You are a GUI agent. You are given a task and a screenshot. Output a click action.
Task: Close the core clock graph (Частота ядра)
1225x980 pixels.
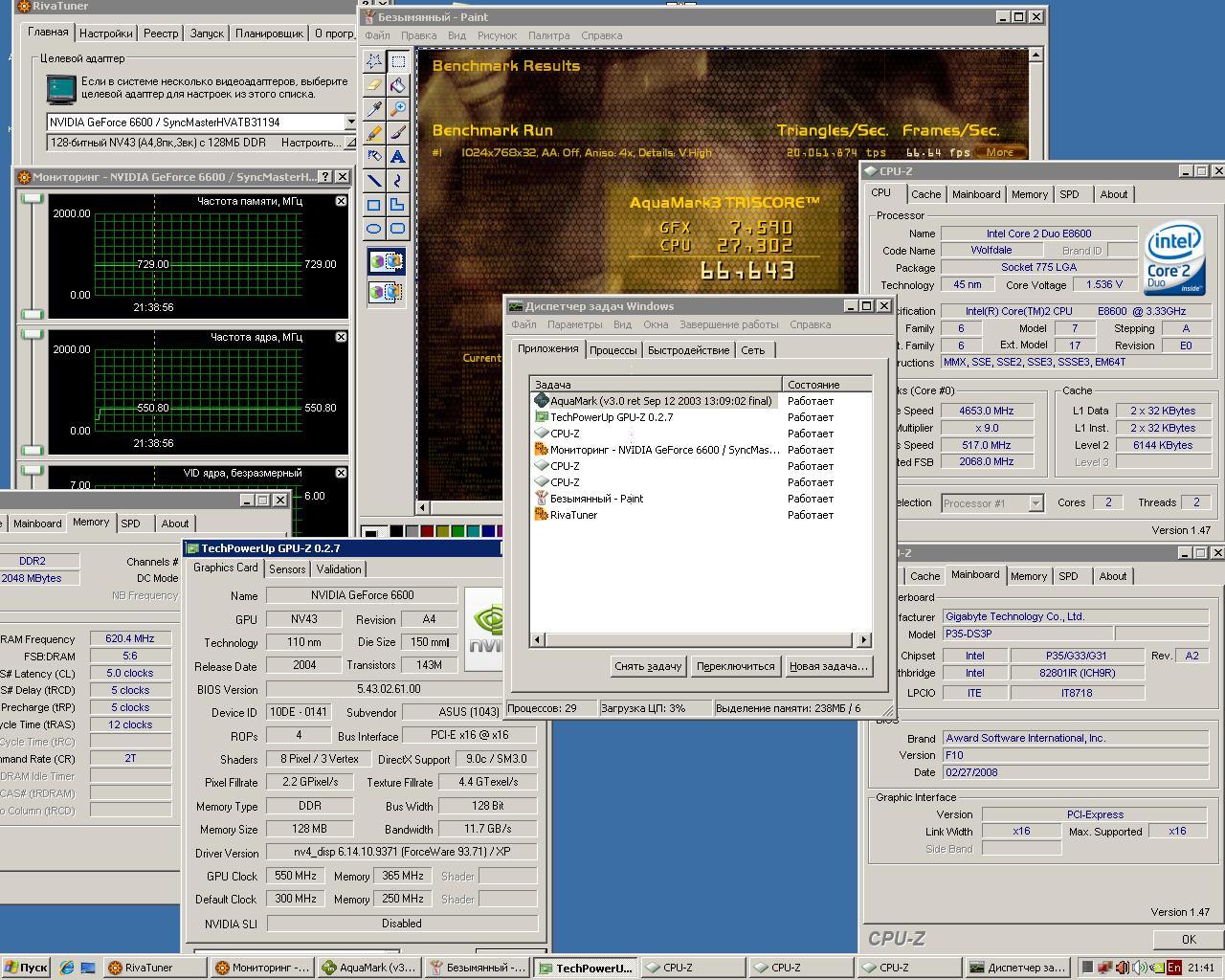pos(341,337)
